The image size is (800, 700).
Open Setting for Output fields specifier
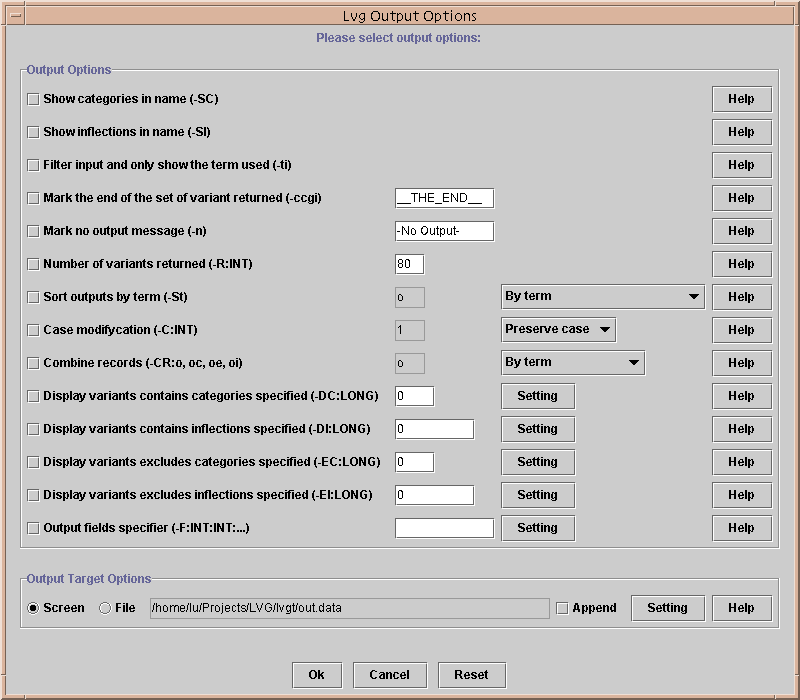pos(537,528)
